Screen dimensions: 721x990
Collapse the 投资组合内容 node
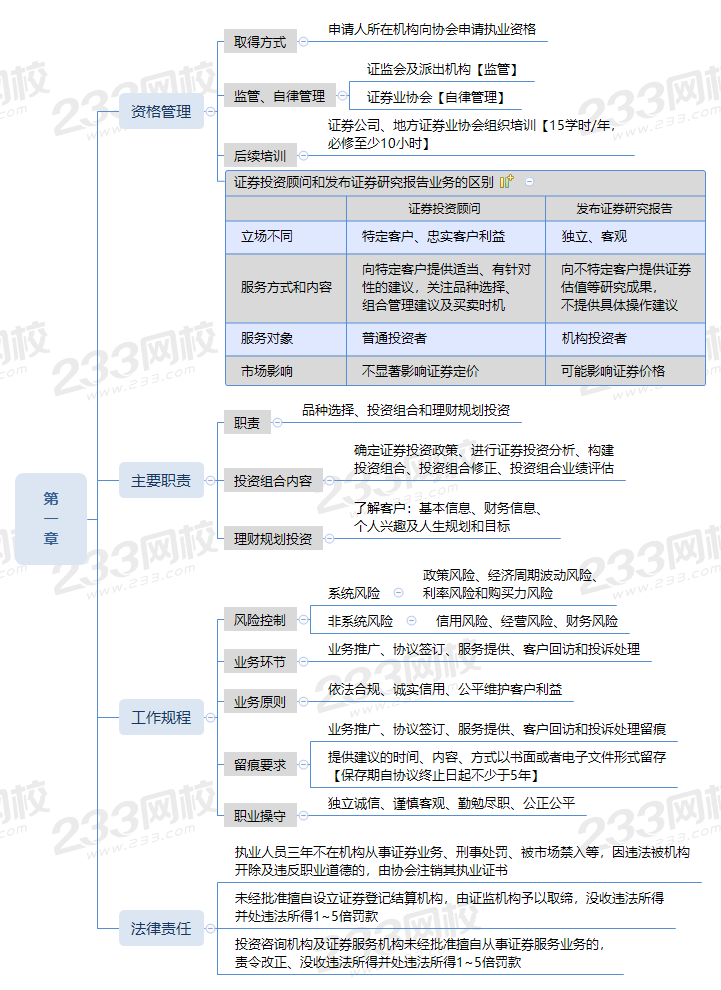(329, 480)
